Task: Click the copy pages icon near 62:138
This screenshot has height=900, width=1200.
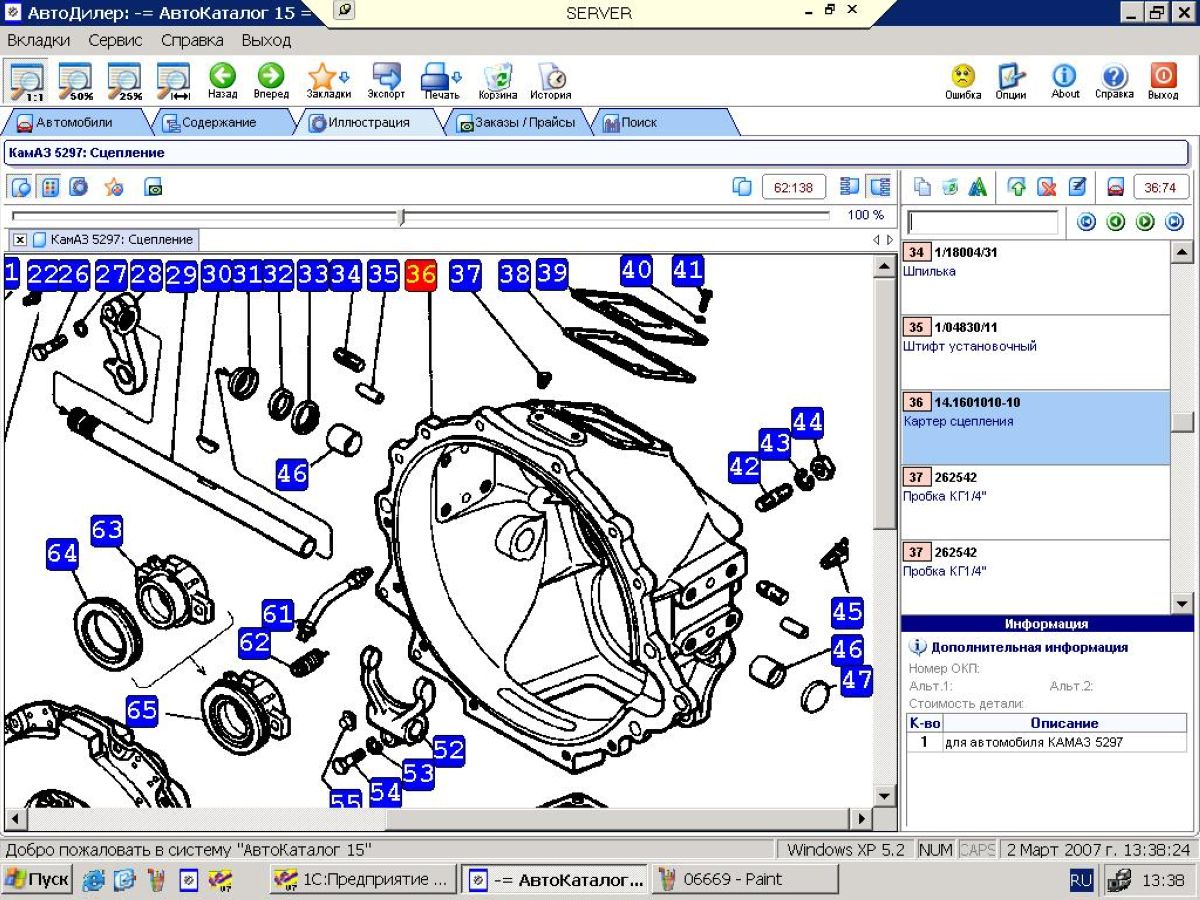Action: pyautogui.click(x=742, y=187)
